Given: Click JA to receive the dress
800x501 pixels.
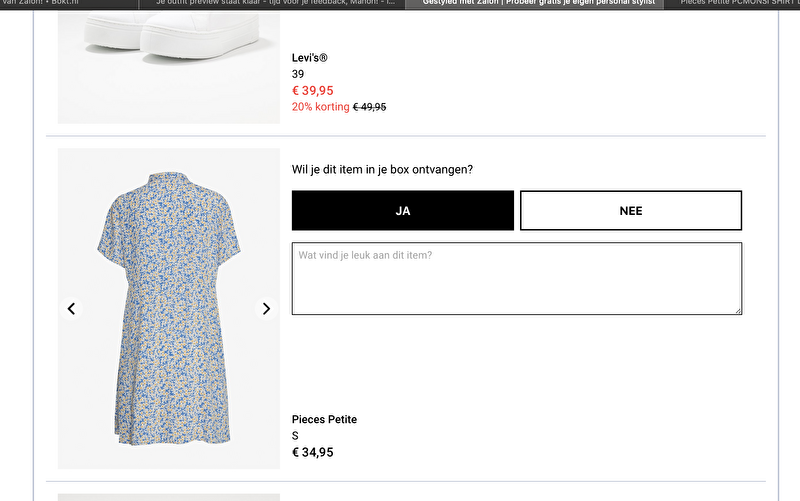Looking at the screenshot, I should pos(402,211).
